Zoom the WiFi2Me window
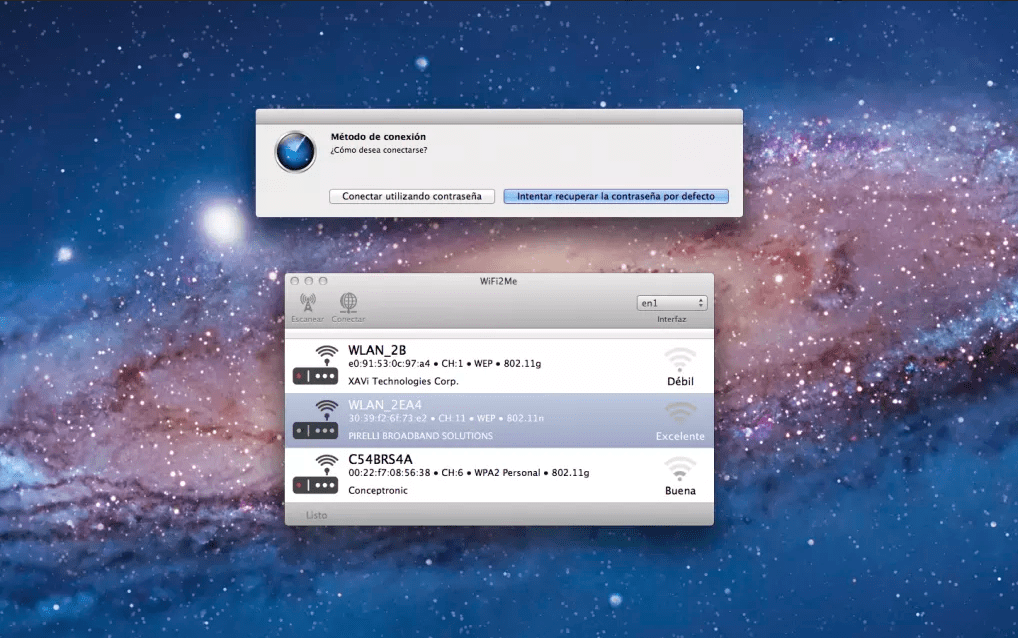Screen dimensions: 1018x638 click(323, 281)
